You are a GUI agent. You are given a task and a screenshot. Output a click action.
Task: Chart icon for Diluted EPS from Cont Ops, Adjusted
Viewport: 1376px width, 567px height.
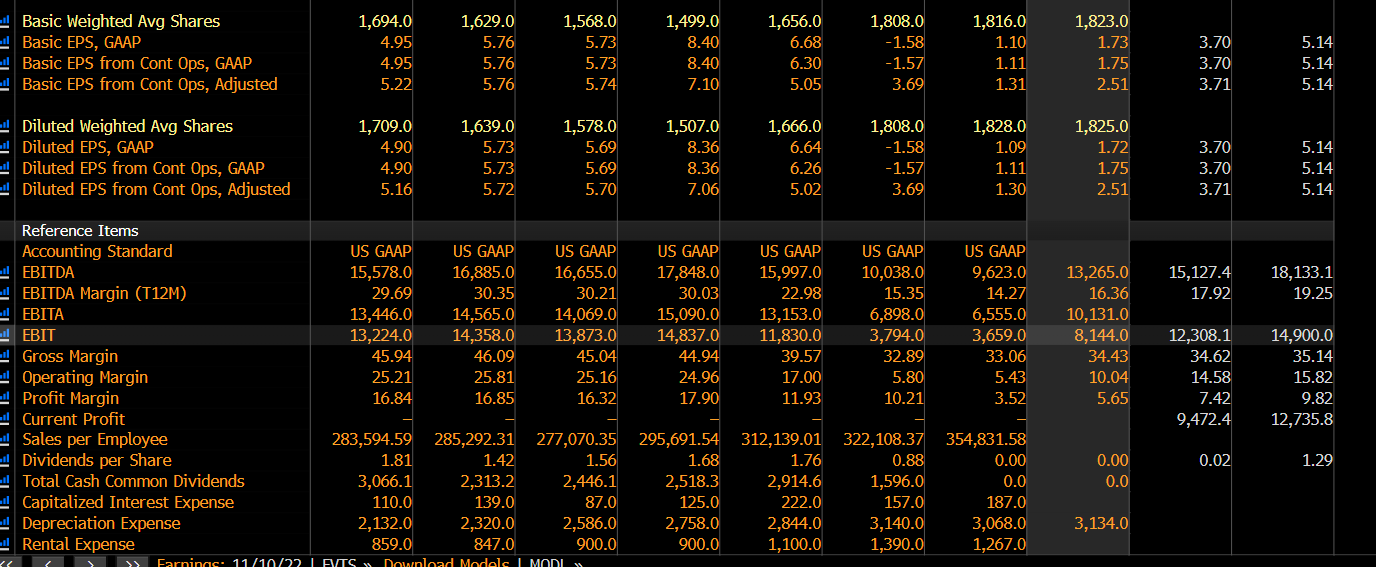[x=5, y=189]
